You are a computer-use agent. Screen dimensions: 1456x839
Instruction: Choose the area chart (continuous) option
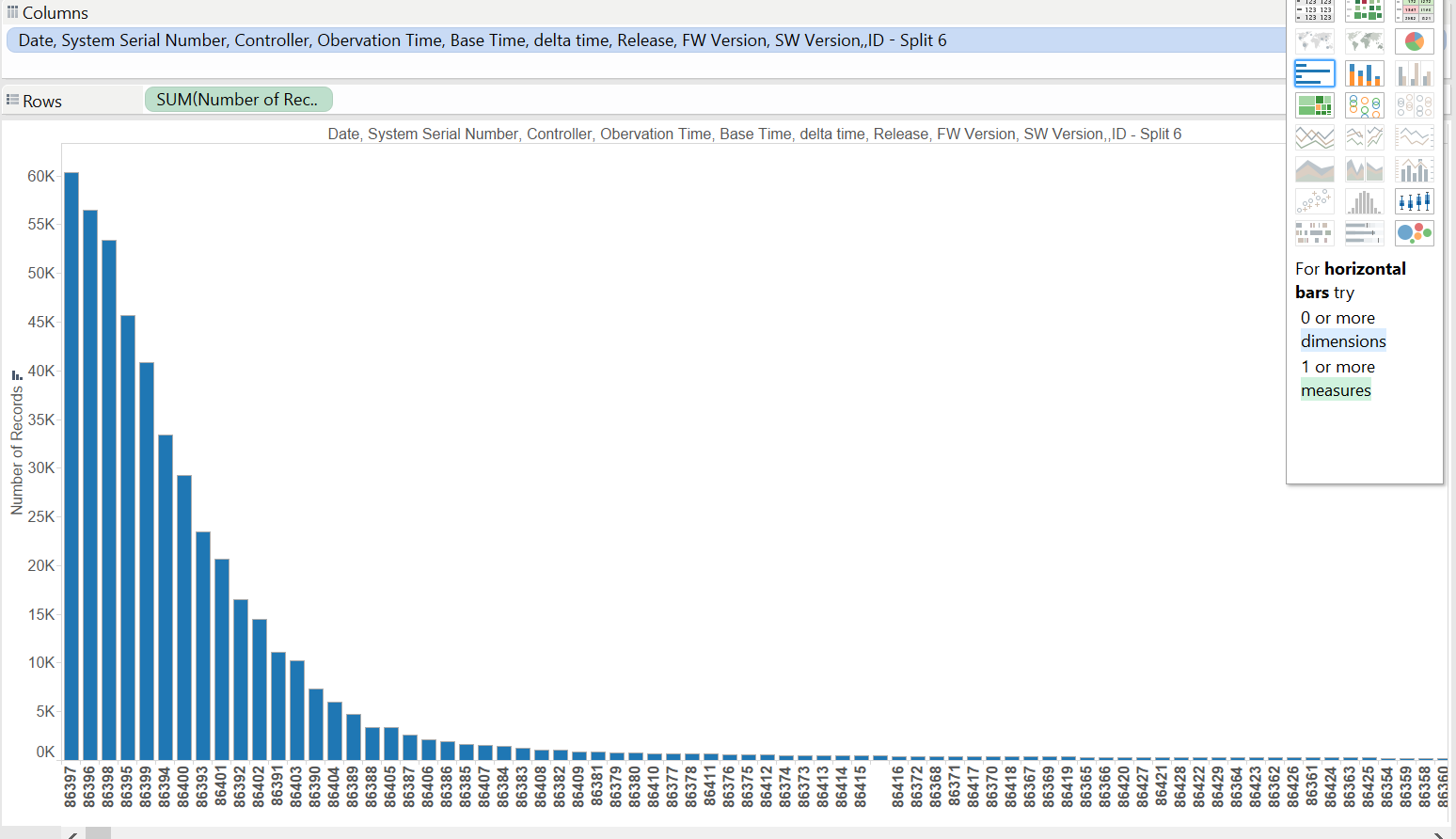(x=1314, y=169)
